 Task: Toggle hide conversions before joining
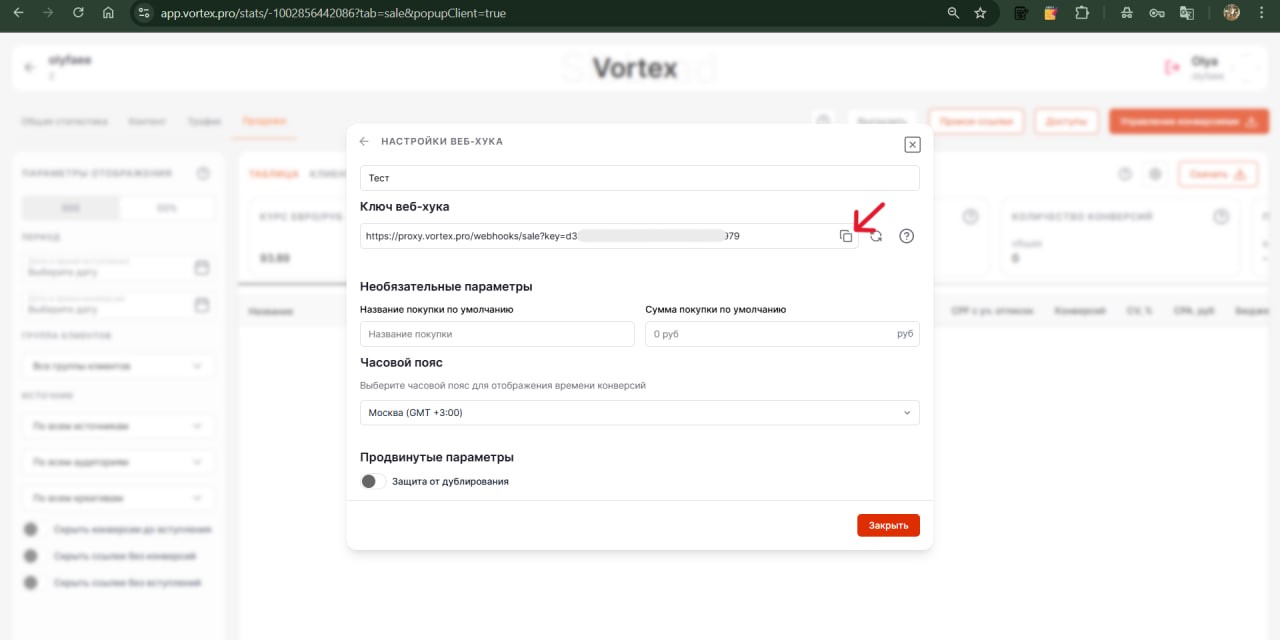pos(32,529)
